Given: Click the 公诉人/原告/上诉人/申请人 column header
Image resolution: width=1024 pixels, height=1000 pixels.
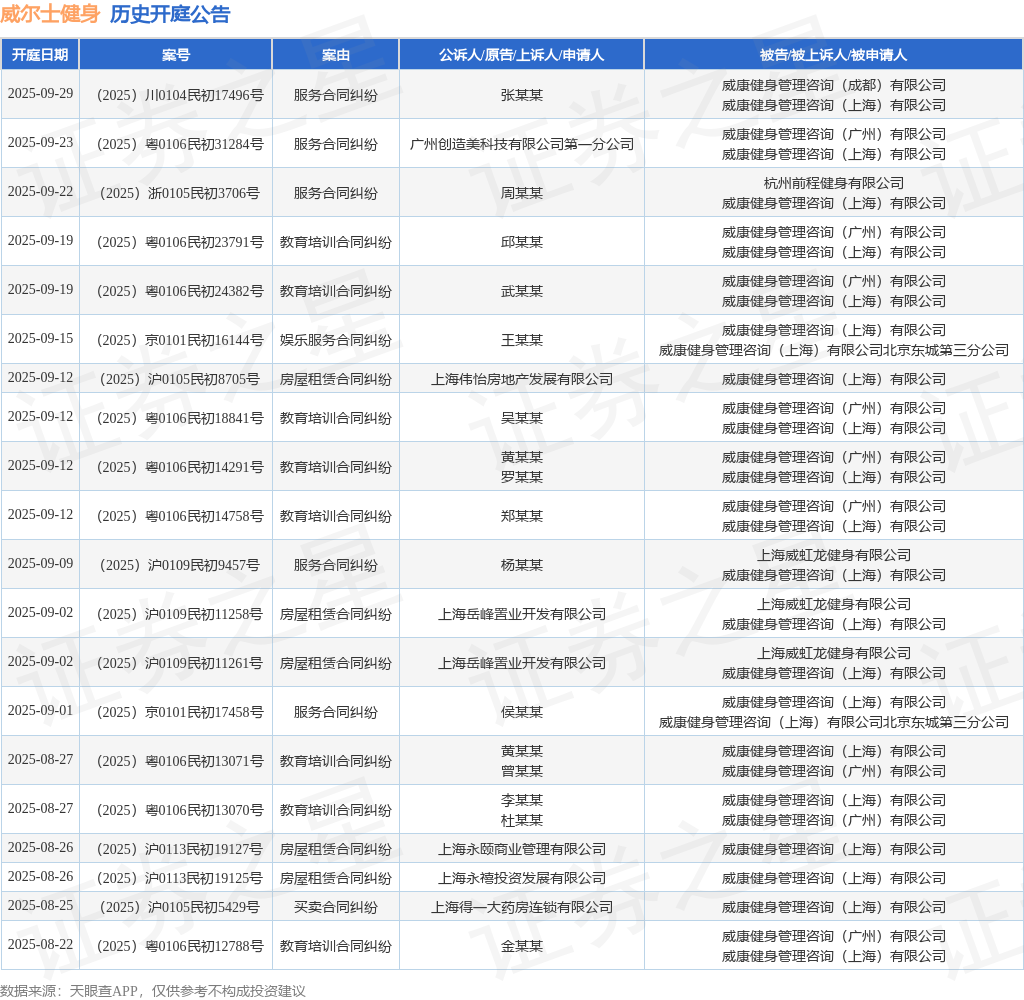Looking at the screenshot, I should click(521, 55).
